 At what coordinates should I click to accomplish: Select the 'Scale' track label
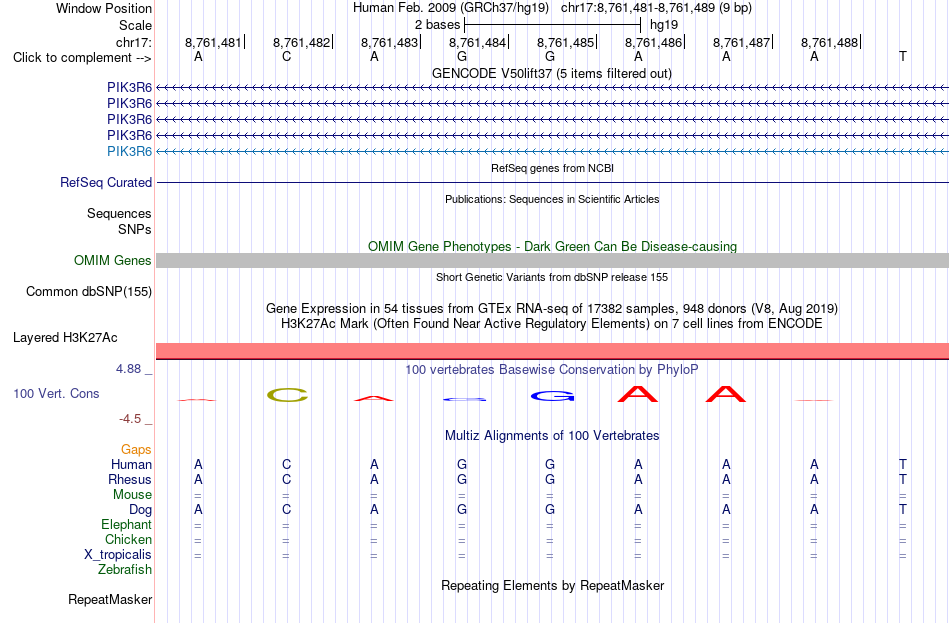[135, 25]
